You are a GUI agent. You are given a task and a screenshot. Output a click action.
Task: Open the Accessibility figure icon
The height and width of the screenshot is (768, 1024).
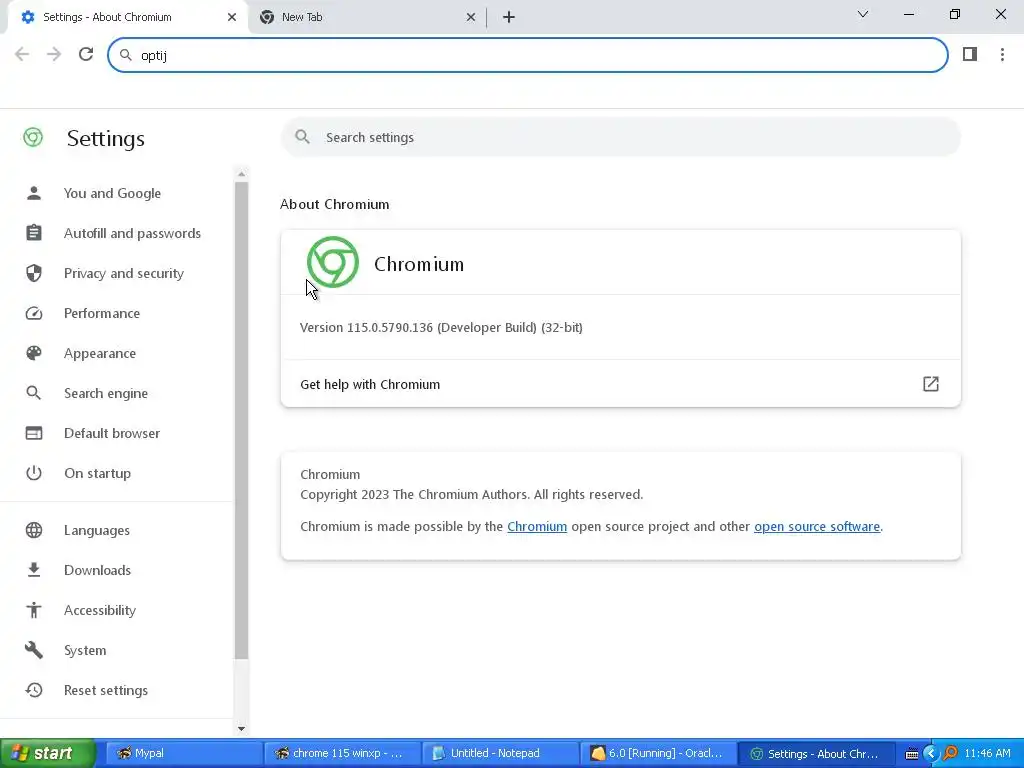pos(33,610)
